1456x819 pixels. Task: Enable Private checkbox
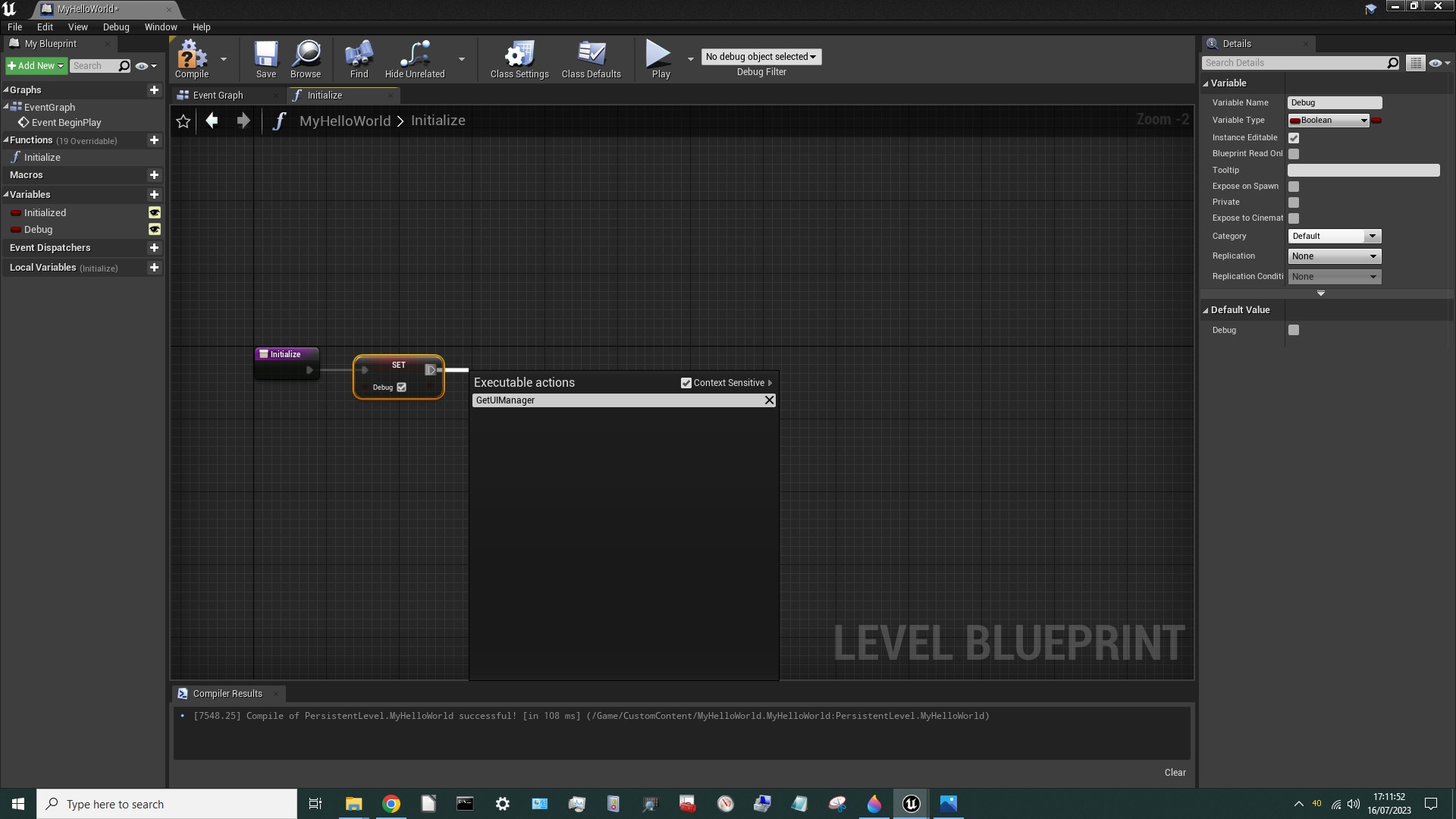pos(1294,202)
